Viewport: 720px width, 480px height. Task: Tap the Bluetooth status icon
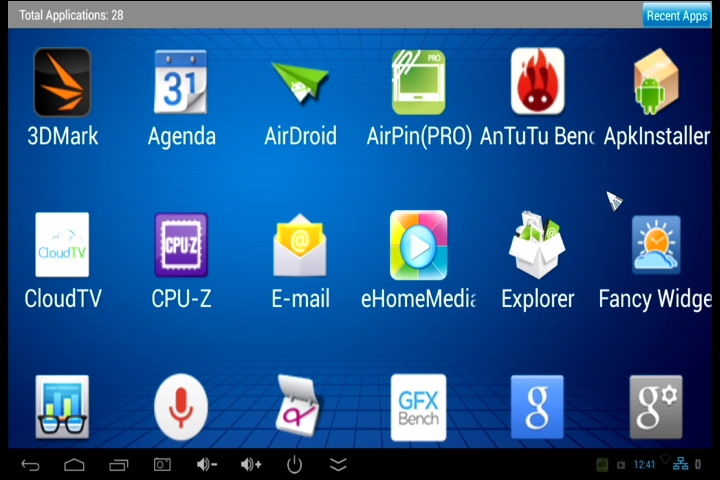(698, 464)
